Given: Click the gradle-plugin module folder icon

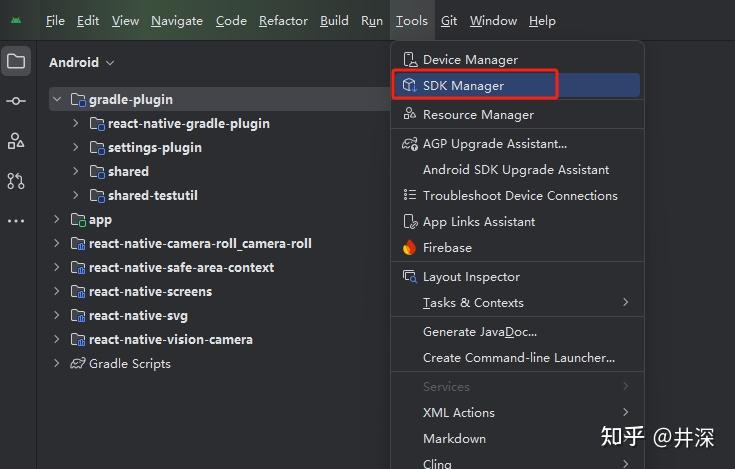Looking at the screenshot, I should click(x=78, y=99).
